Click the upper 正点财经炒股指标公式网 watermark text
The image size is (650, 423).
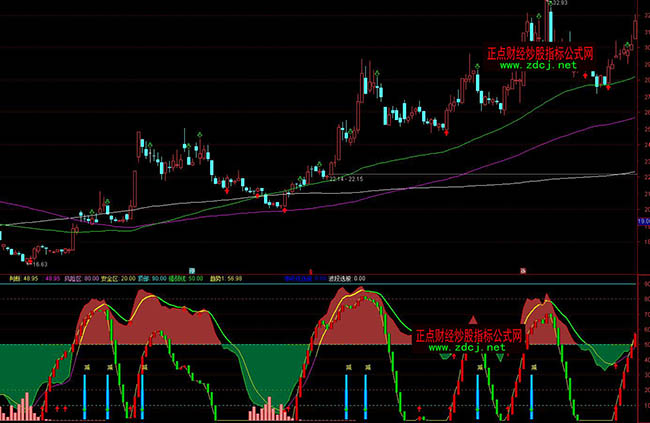[540, 54]
